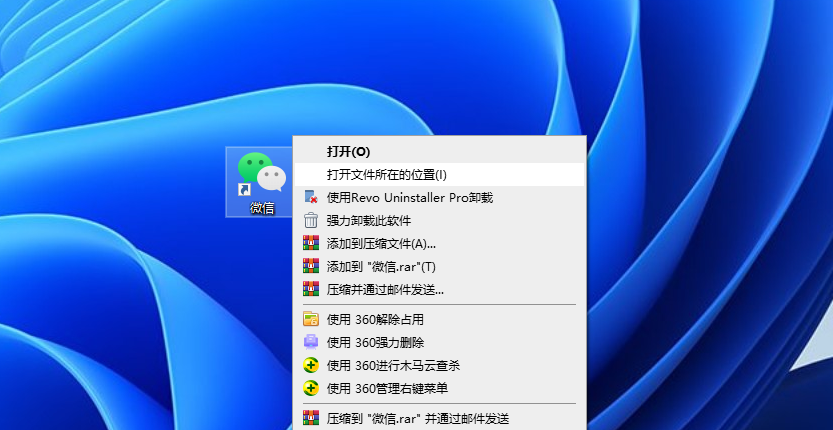The image size is (833, 430).
Task: Click the Revo Uninstaller icon in menu
Action: (311, 197)
